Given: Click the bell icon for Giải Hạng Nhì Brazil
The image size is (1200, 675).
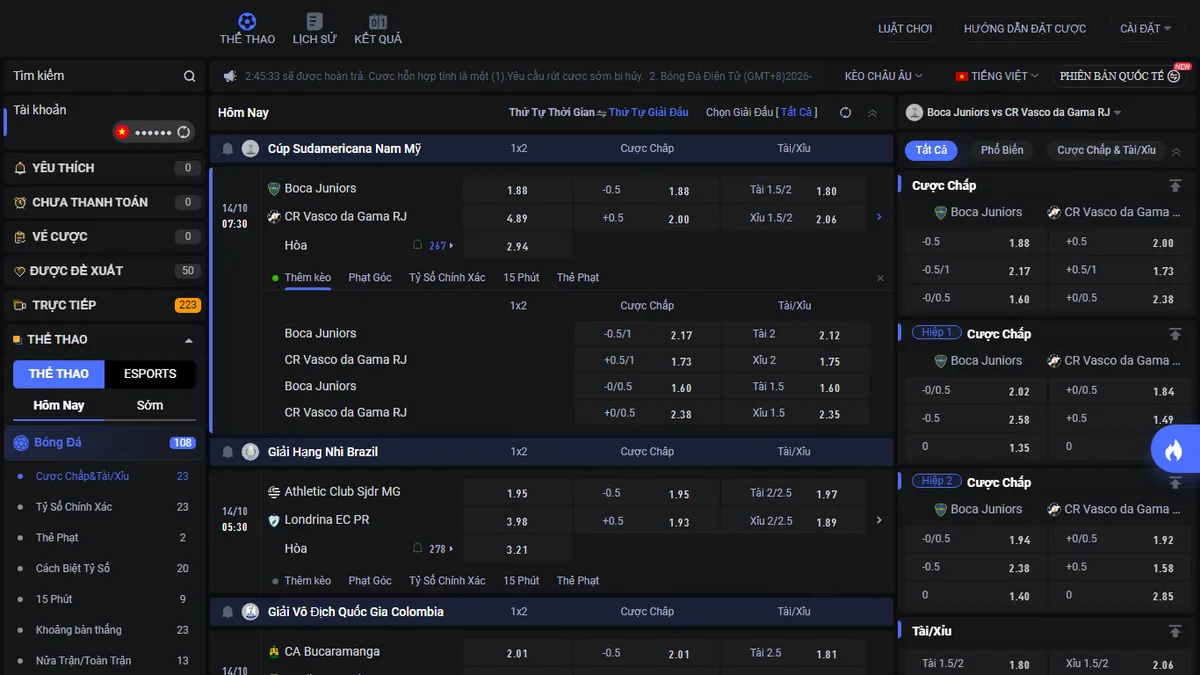Looking at the screenshot, I should tap(228, 452).
